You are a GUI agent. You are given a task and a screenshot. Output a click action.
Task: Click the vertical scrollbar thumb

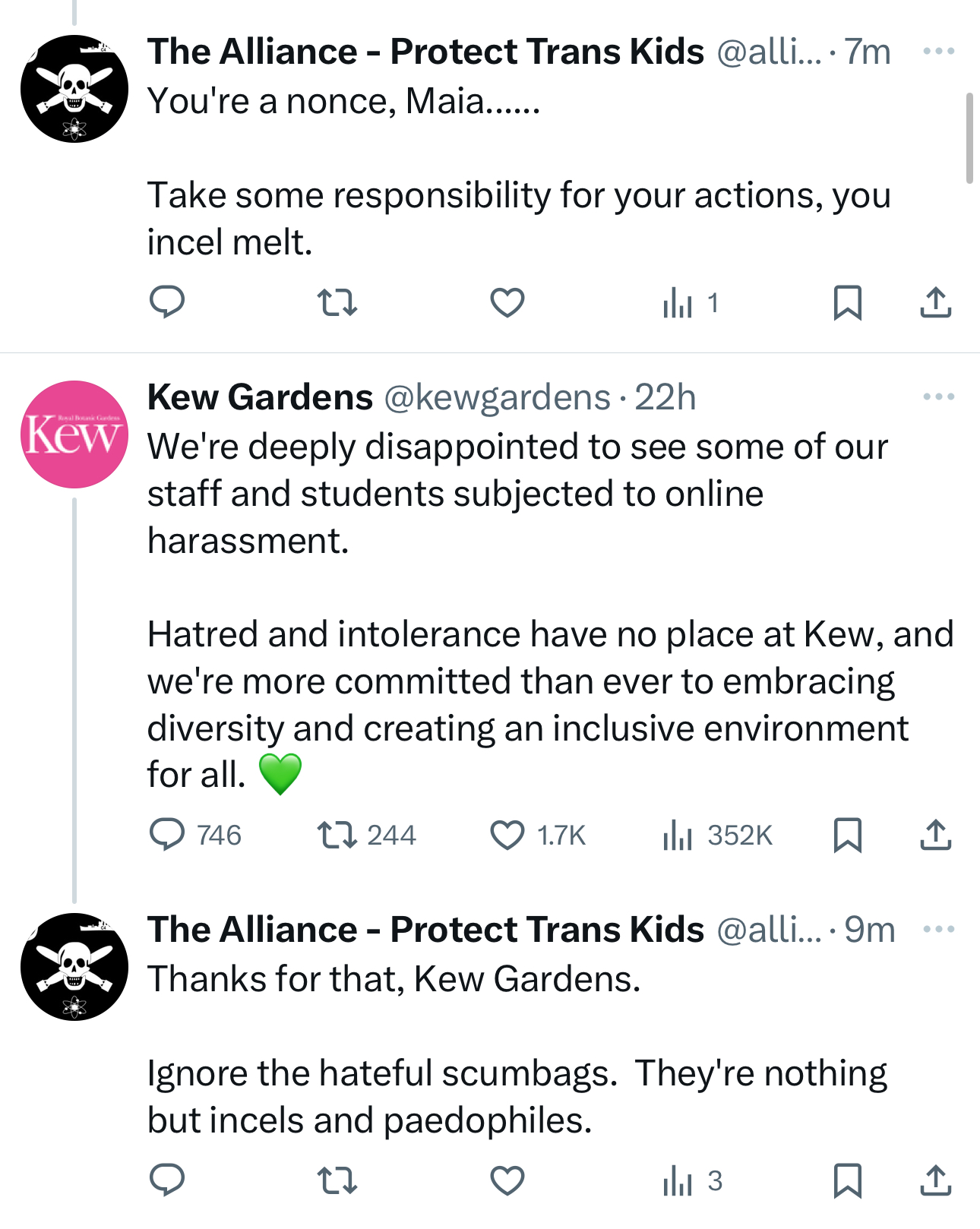pos(969,138)
